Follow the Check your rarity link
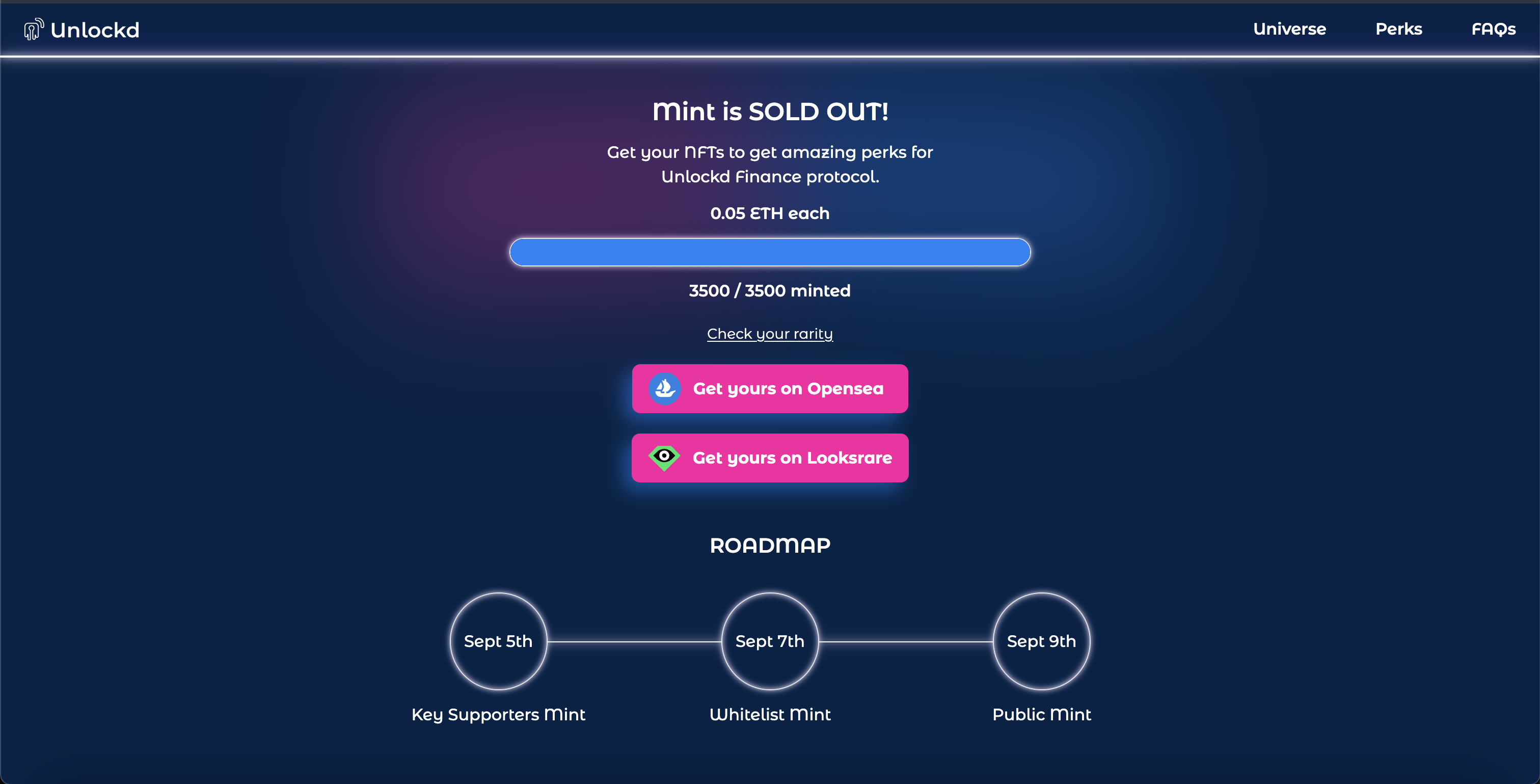The image size is (1540, 784). click(x=769, y=334)
